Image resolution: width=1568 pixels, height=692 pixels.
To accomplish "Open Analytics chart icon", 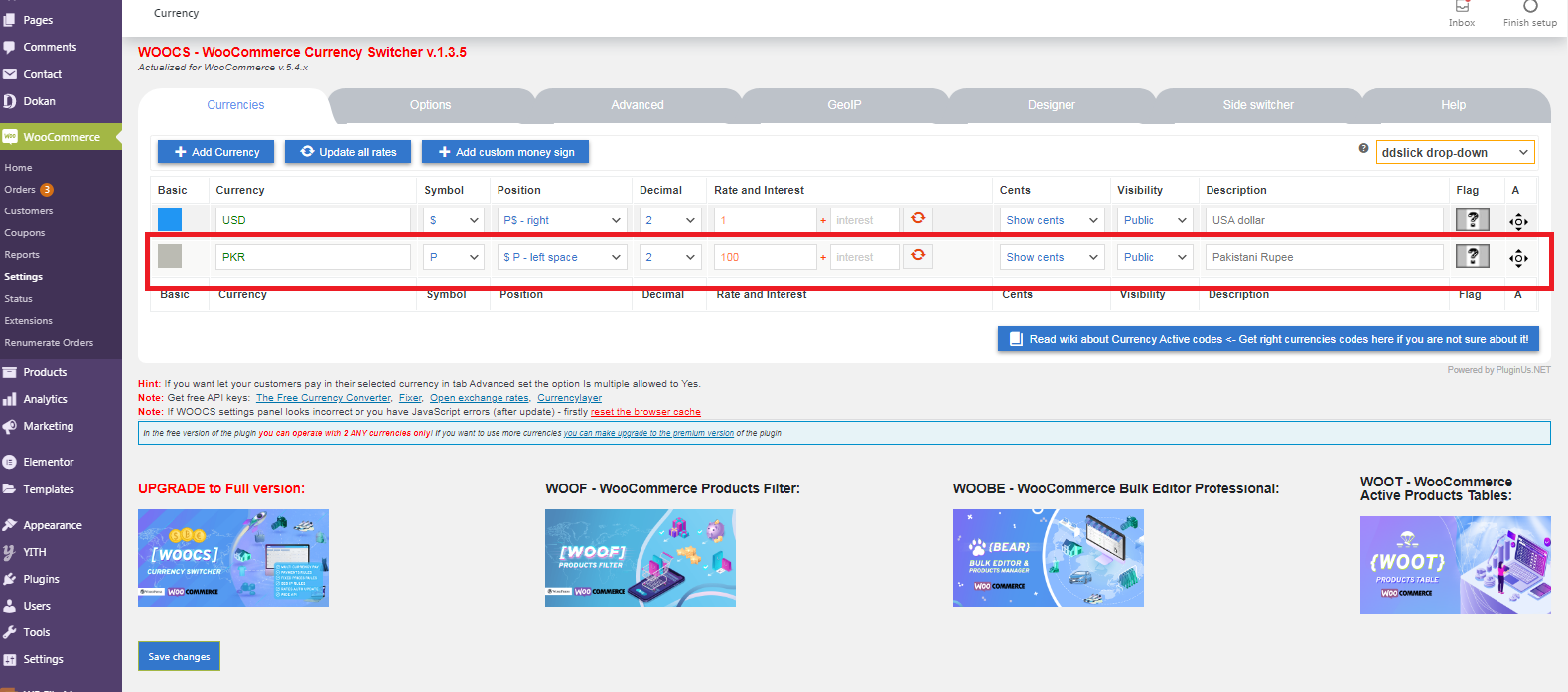I will (10, 399).
